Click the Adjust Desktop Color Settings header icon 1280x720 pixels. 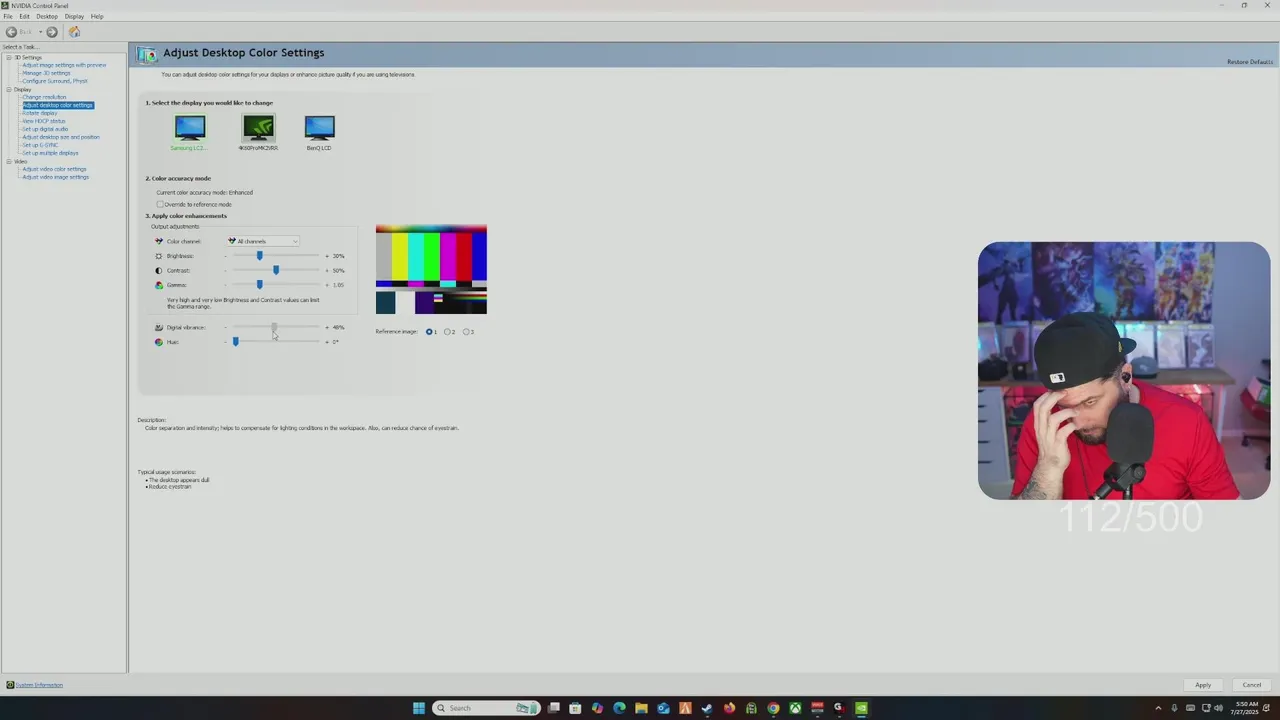pos(147,54)
